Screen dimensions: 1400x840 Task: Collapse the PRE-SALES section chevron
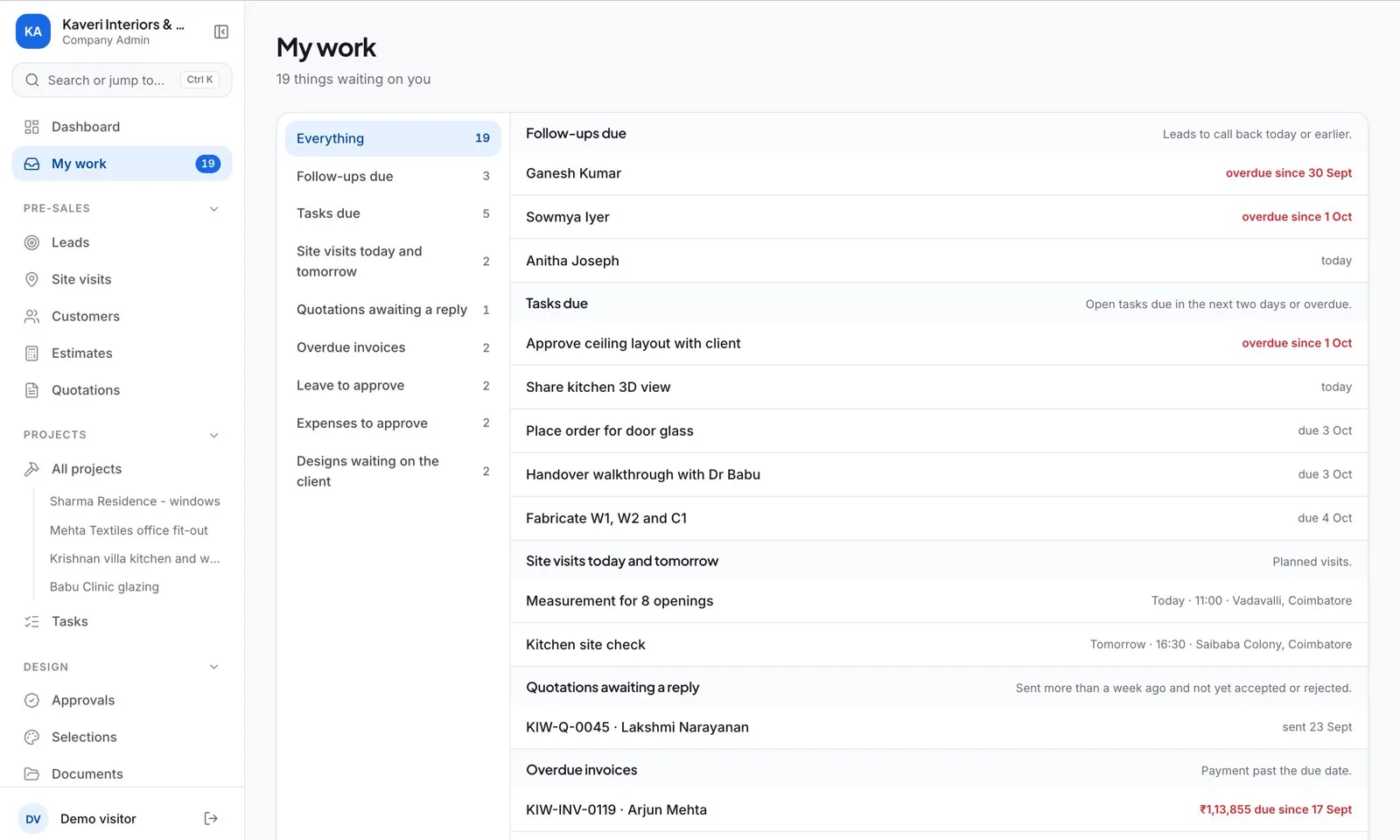tap(214, 208)
